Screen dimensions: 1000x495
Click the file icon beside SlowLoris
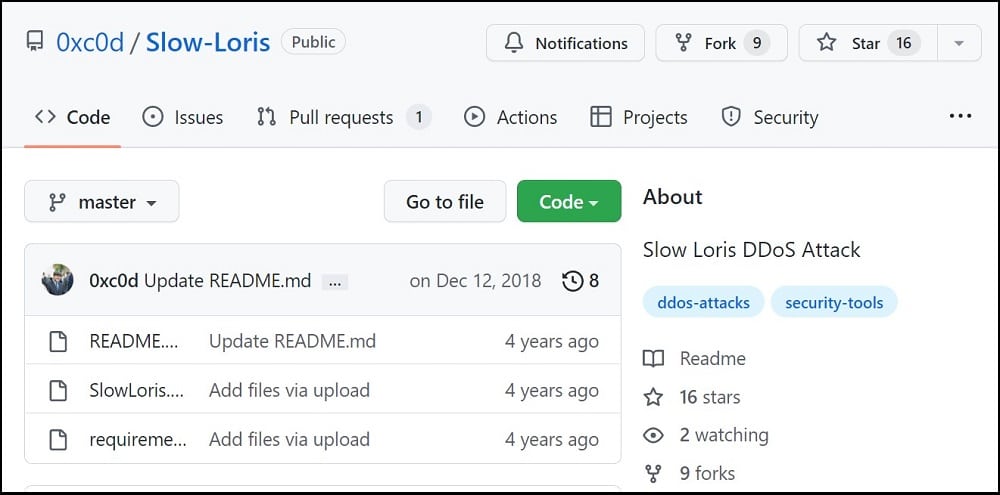(59, 390)
